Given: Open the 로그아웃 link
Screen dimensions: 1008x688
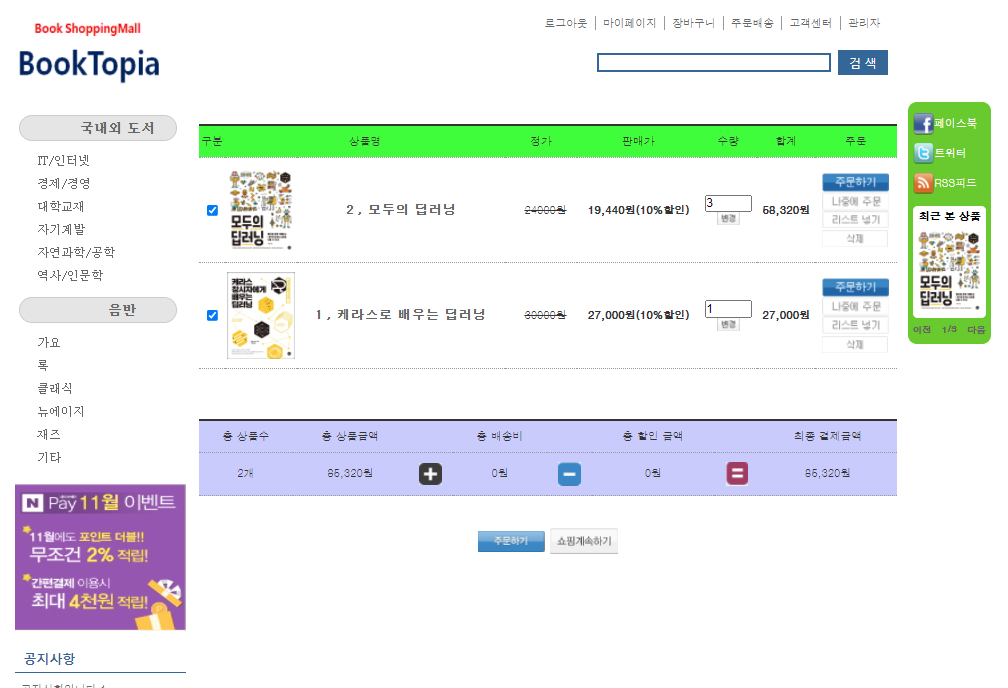Looking at the screenshot, I should click(x=566, y=23).
